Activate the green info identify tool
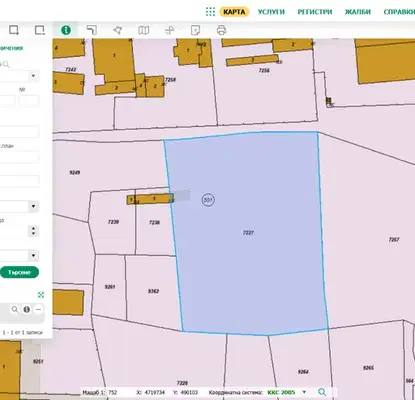 tap(66, 30)
